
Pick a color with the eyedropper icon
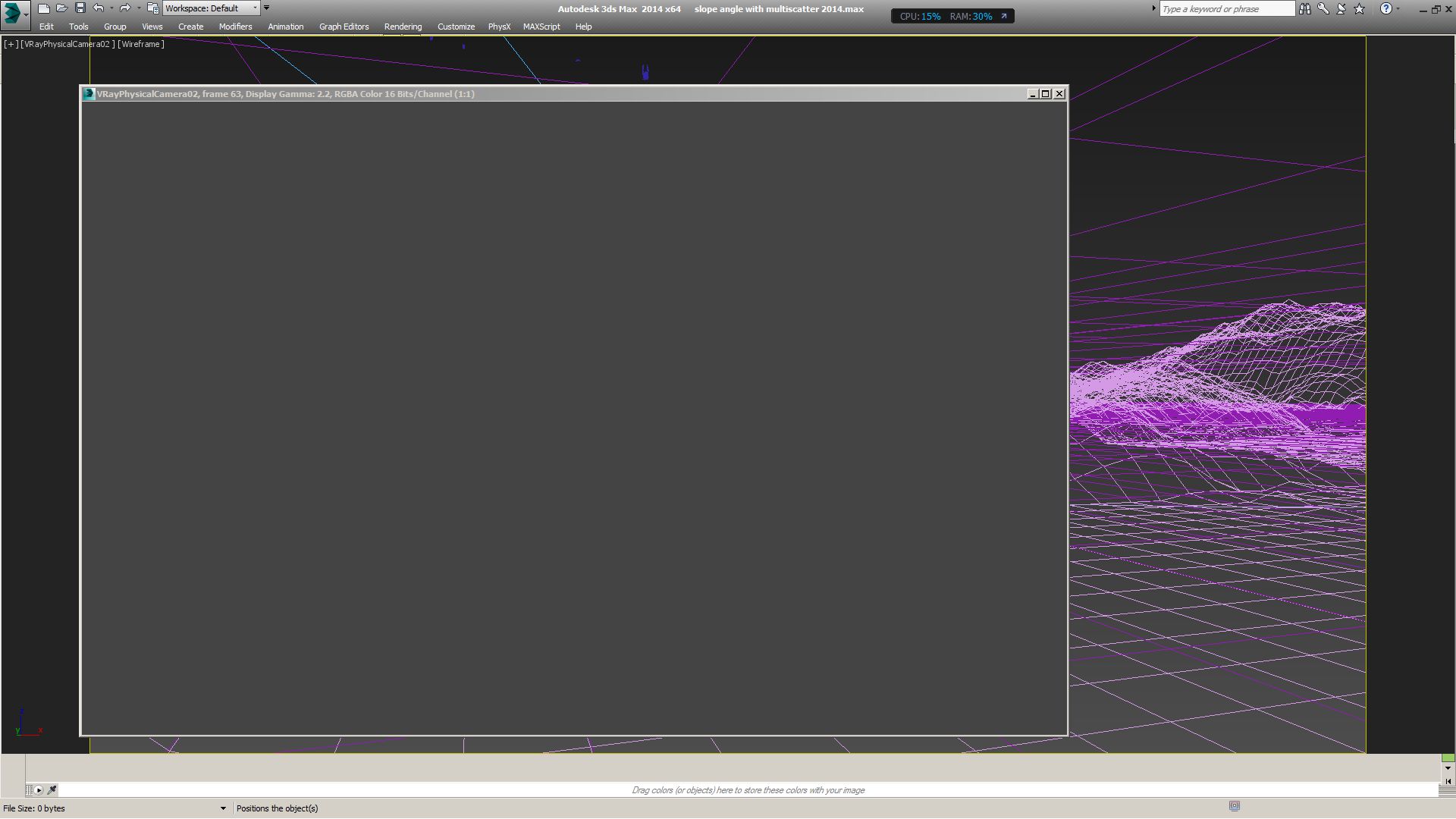tap(52, 790)
